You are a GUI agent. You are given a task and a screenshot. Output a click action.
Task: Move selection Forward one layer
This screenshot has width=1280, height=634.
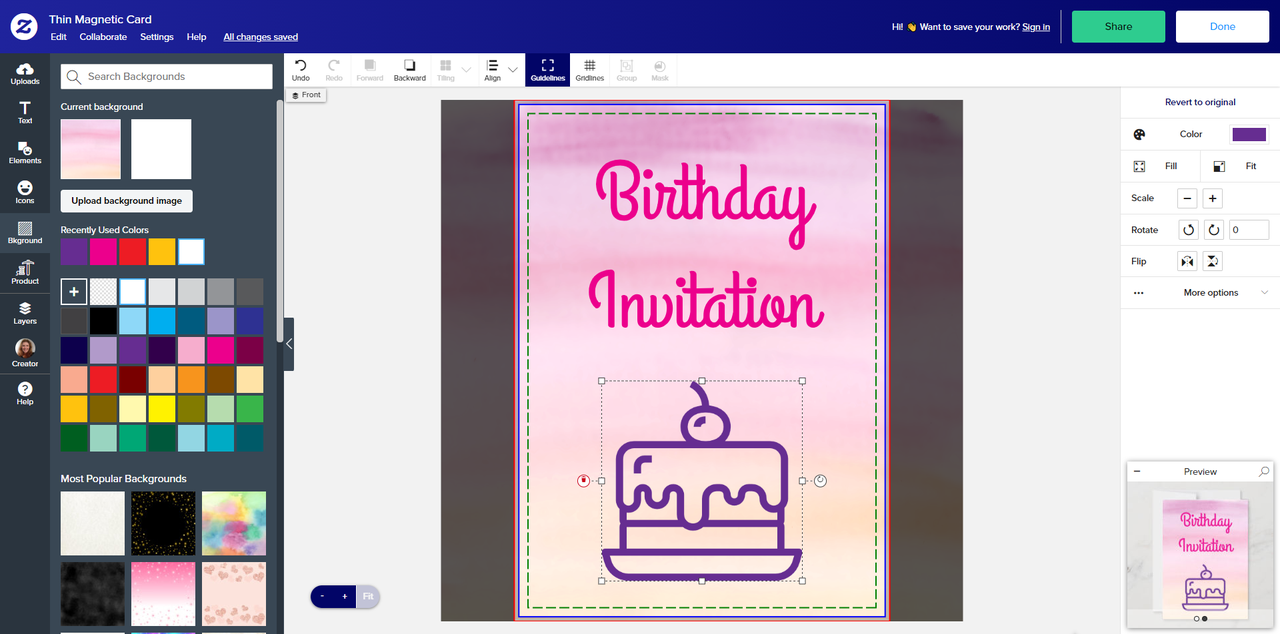[370, 70]
